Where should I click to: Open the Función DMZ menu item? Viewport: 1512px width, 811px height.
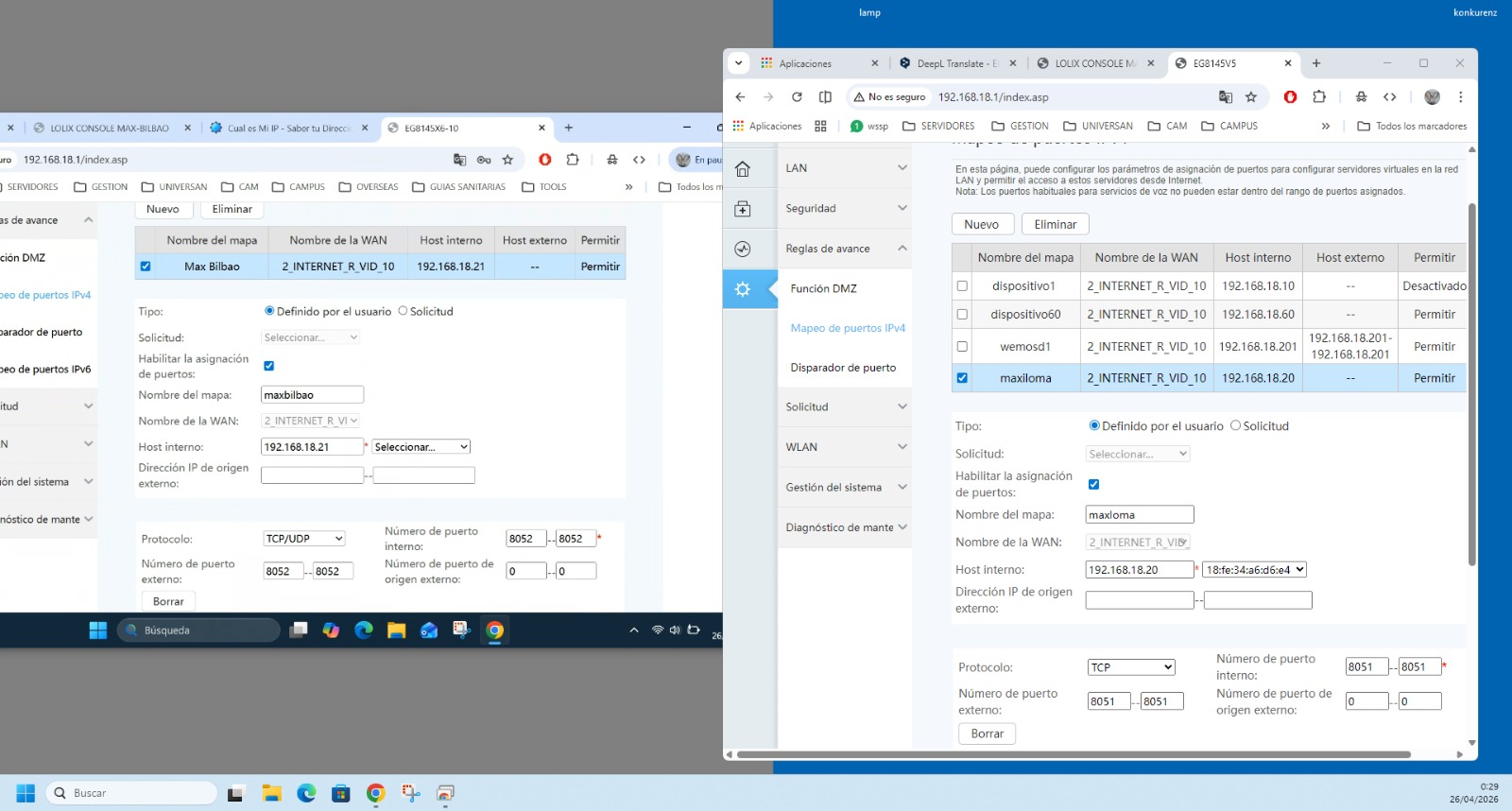click(823, 288)
